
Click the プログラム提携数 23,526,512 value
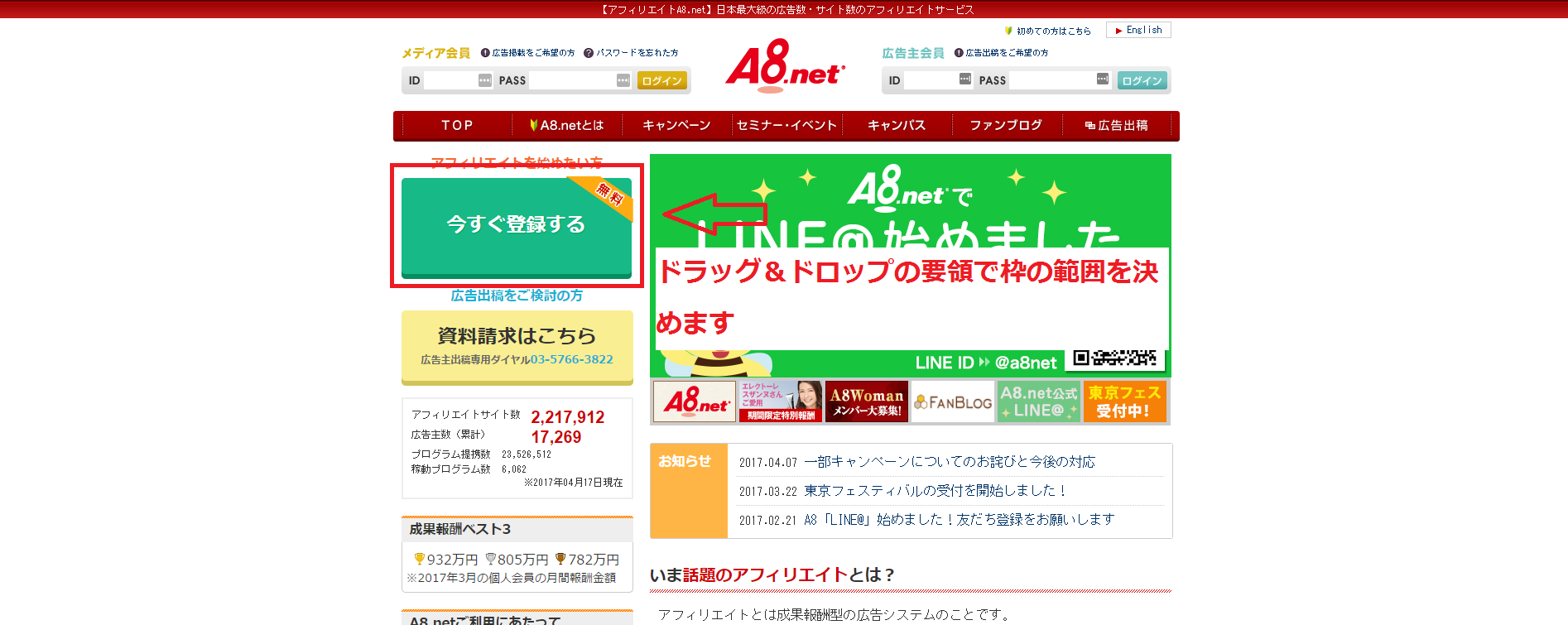click(x=527, y=454)
